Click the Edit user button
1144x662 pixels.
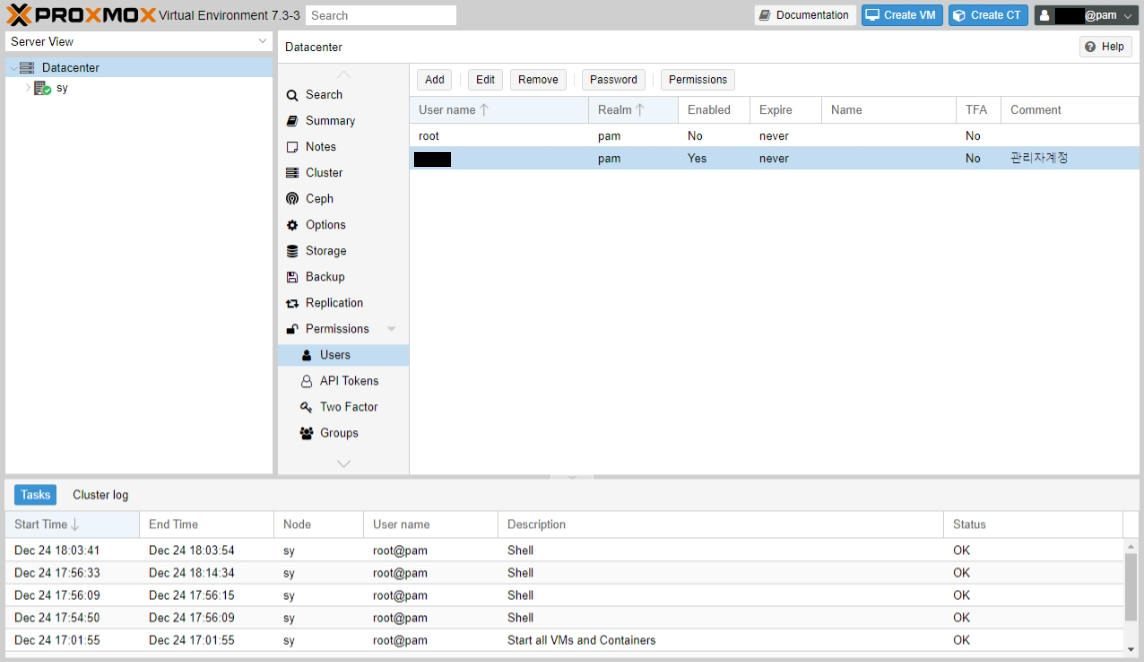point(485,80)
